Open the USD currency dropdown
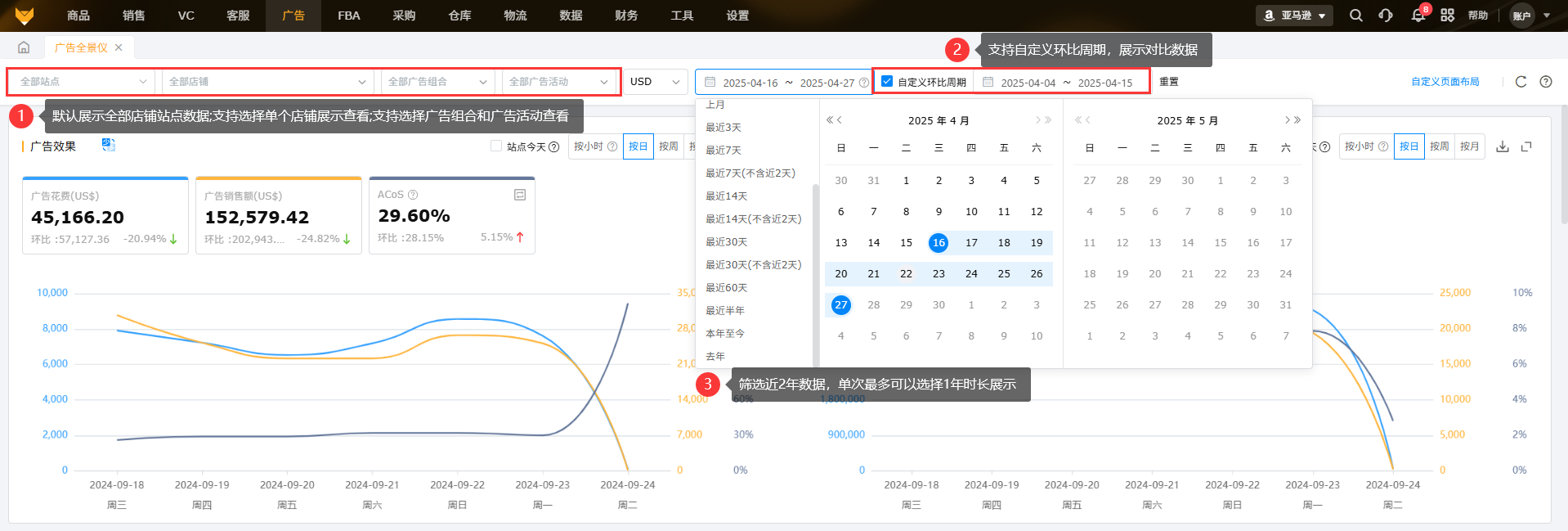The image size is (1568, 531). (x=656, y=82)
